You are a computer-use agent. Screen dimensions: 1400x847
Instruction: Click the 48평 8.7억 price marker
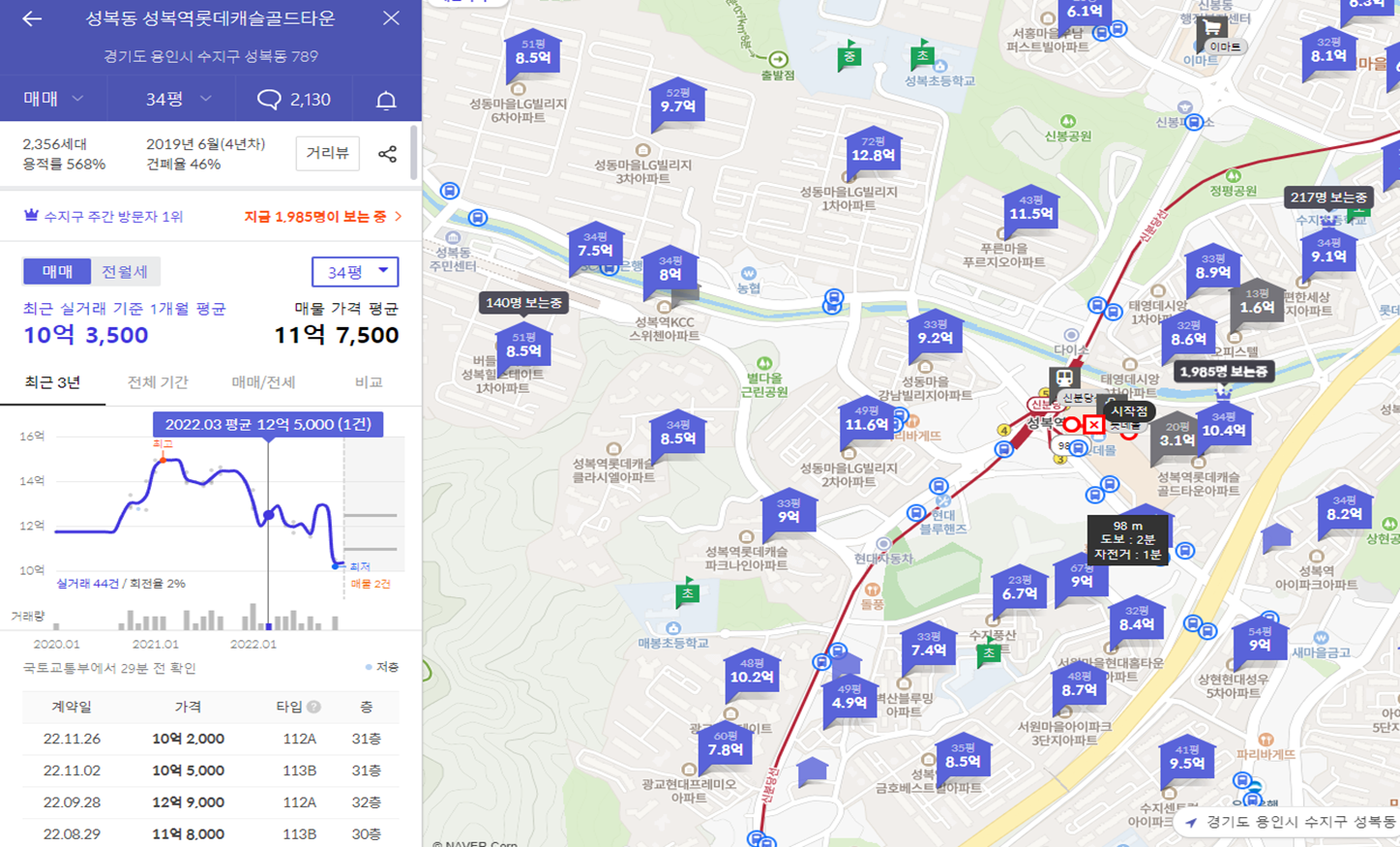[x=1078, y=688]
